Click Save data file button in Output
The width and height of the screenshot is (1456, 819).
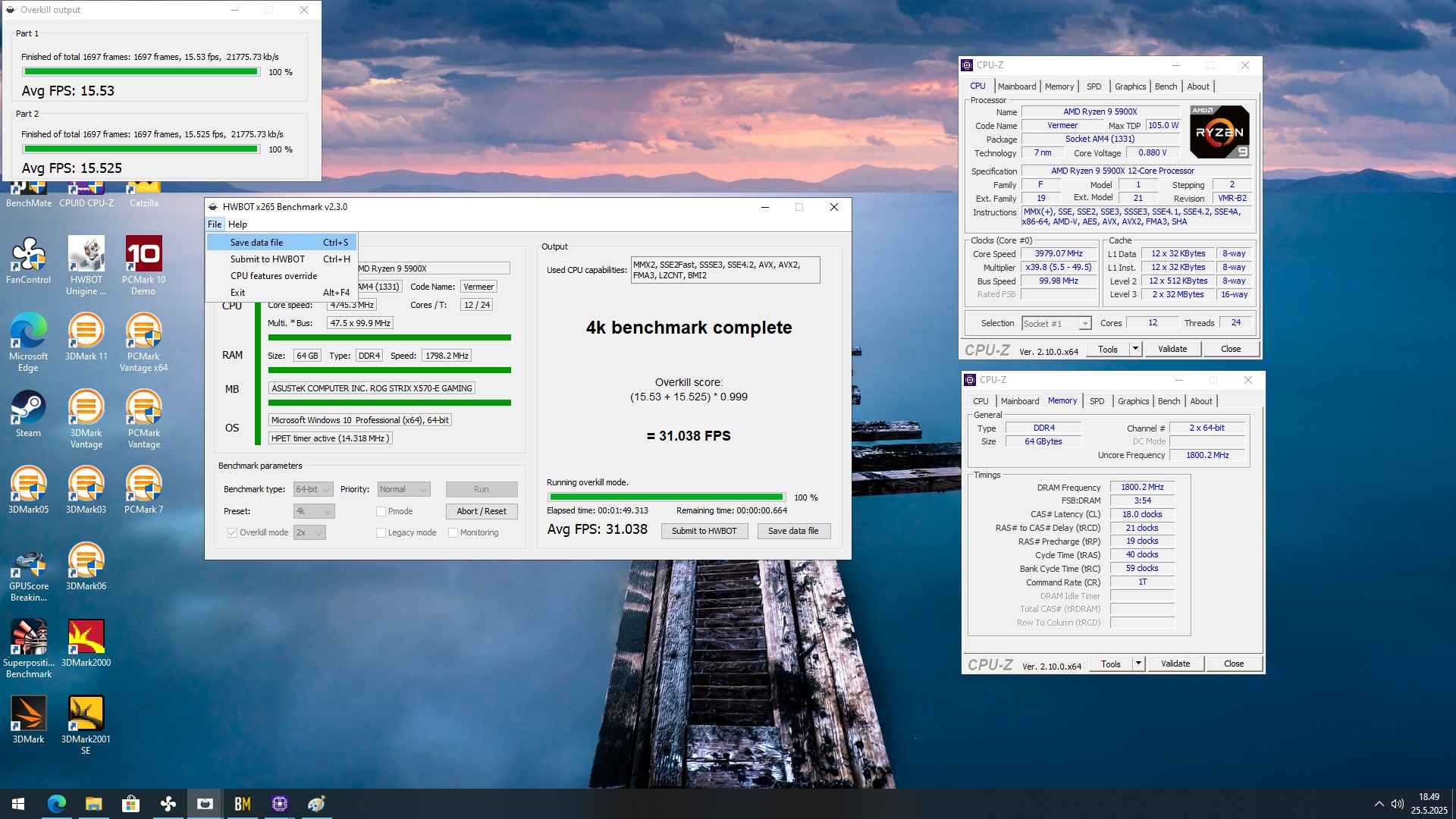point(793,531)
